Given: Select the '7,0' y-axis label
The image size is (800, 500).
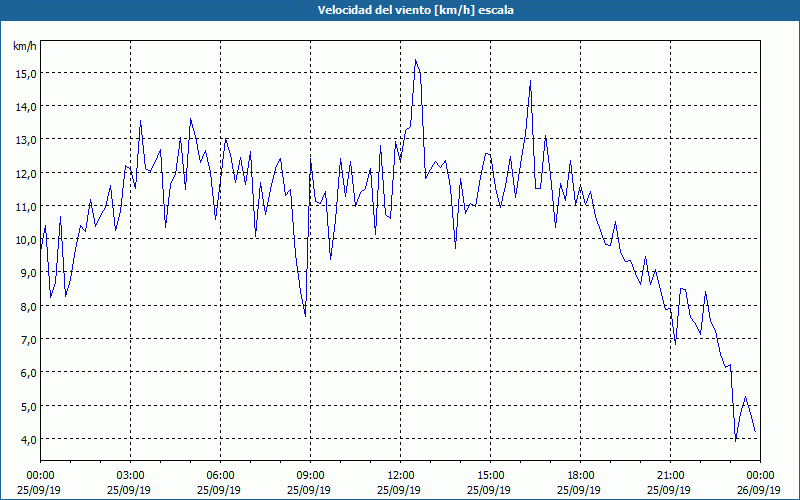Looking at the screenshot, I should tap(29, 340).
